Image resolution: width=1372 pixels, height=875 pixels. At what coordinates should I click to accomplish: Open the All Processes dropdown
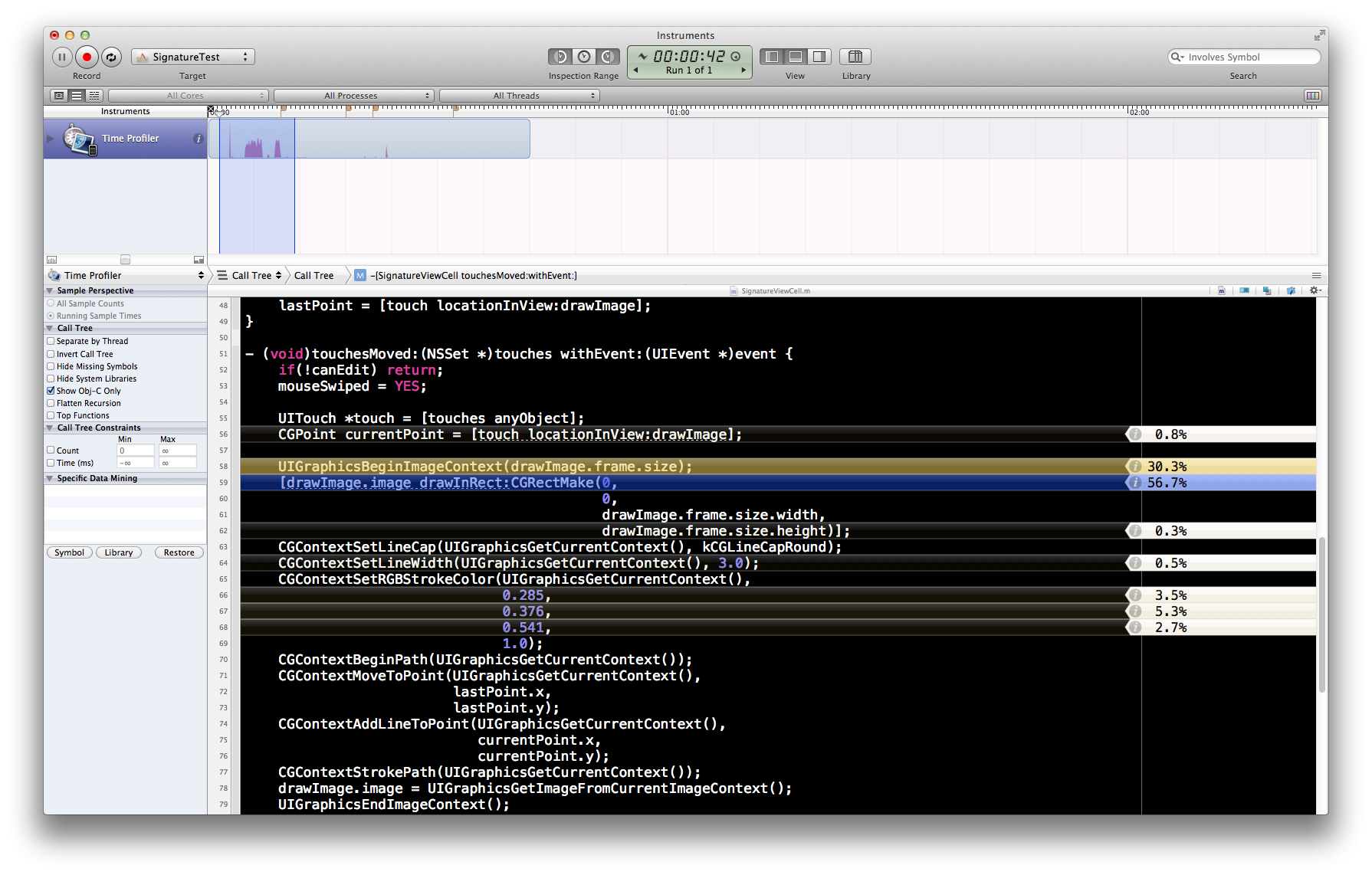tap(354, 96)
